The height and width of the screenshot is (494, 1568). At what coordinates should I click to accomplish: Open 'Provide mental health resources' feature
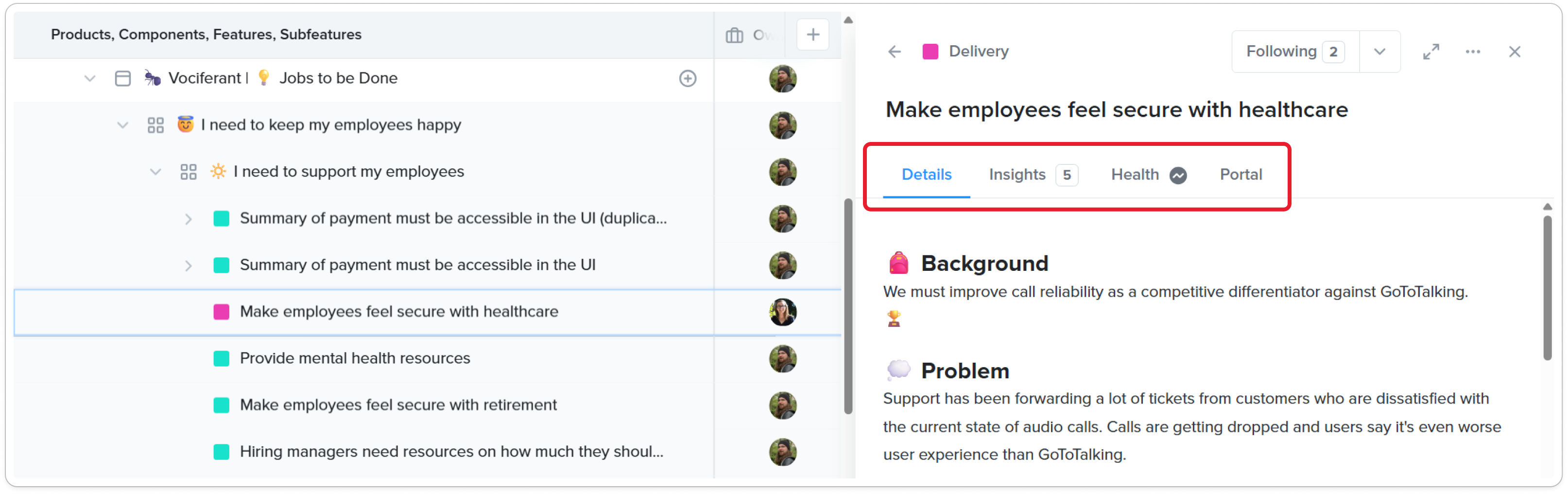point(354,358)
